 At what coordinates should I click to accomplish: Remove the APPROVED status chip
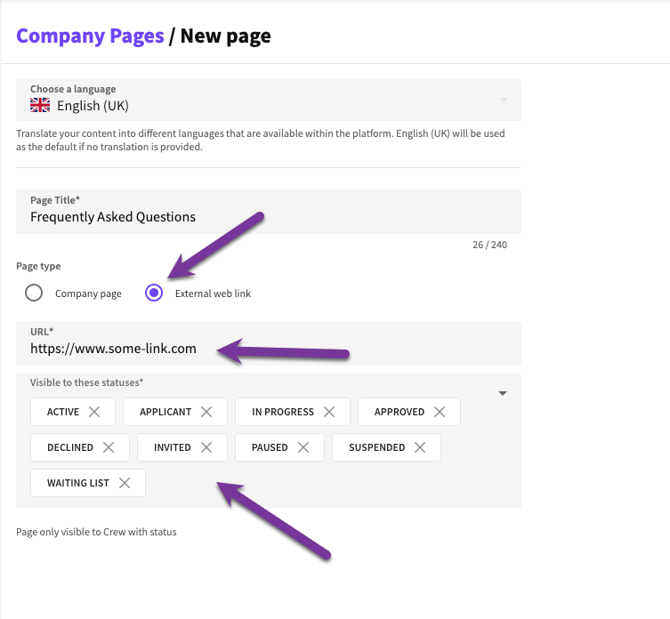tap(439, 412)
